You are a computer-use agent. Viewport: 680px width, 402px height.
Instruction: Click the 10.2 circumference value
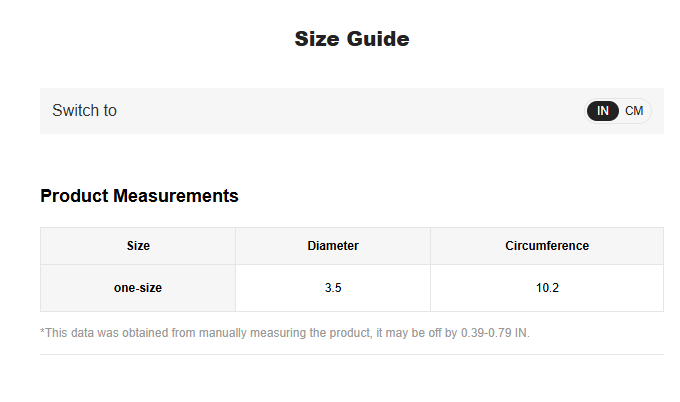pos(547,288)
